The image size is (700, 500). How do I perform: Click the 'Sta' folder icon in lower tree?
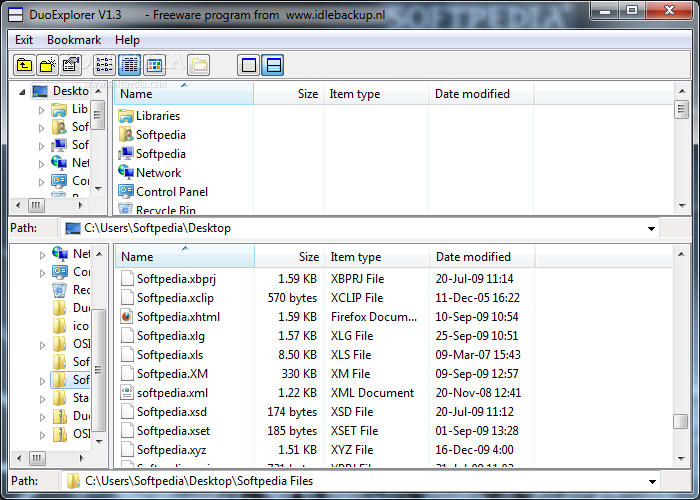pyautogui.click(x=59, y=398)
